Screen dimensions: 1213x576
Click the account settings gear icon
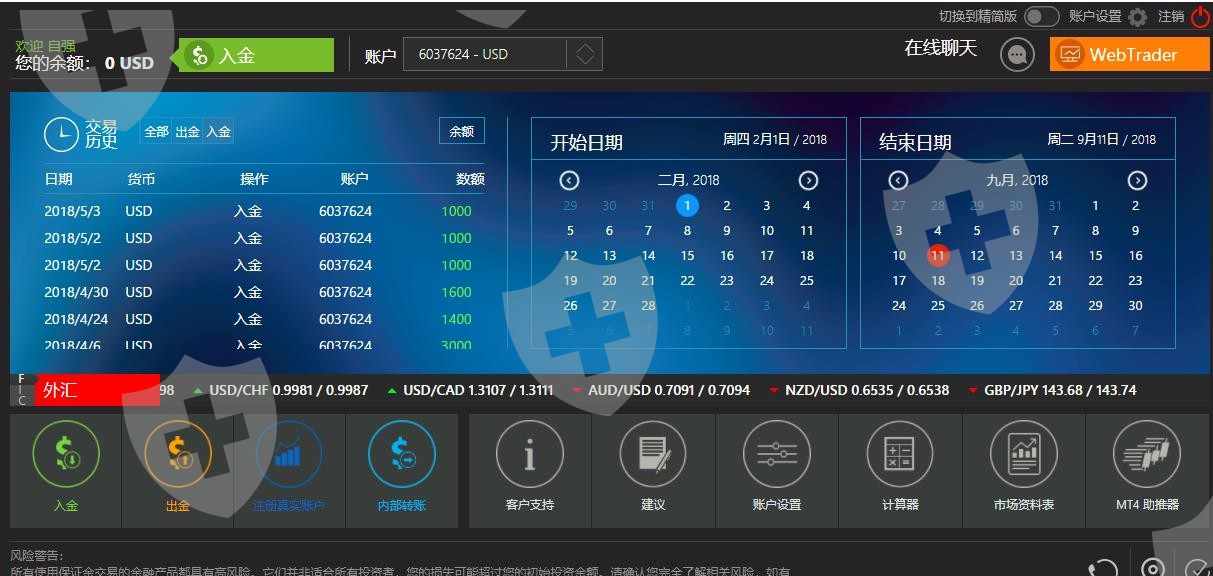1138,17
